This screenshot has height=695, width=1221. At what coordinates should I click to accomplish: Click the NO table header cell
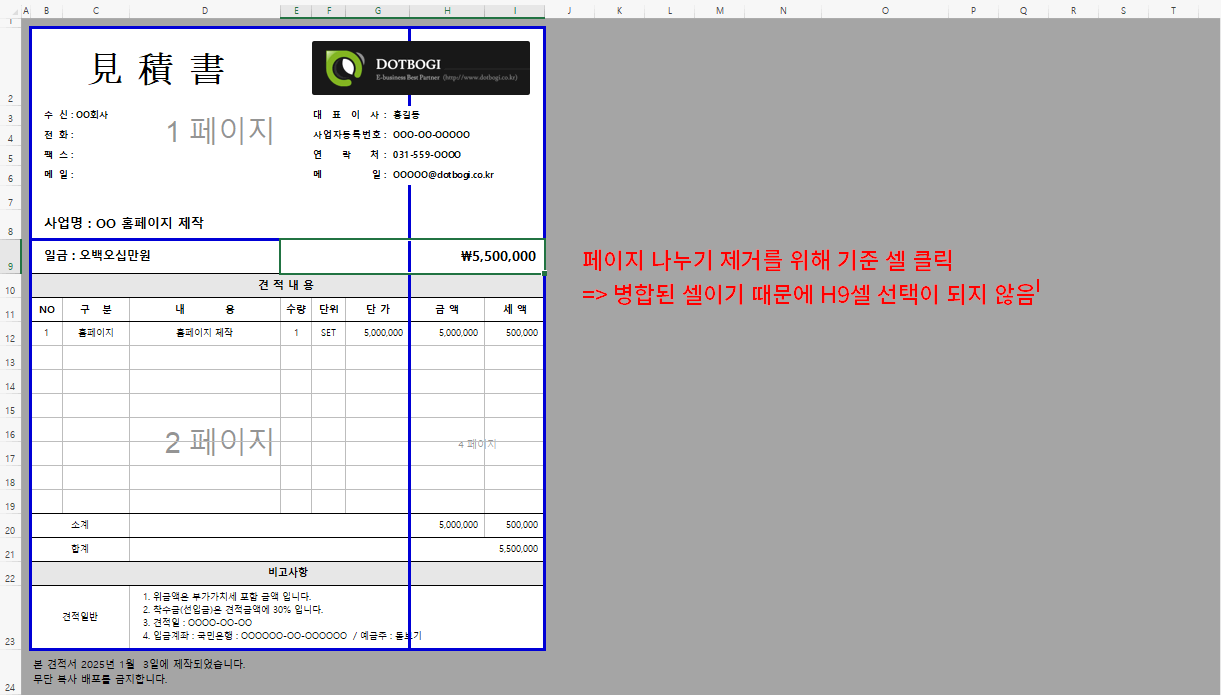[x=47, y=309]
